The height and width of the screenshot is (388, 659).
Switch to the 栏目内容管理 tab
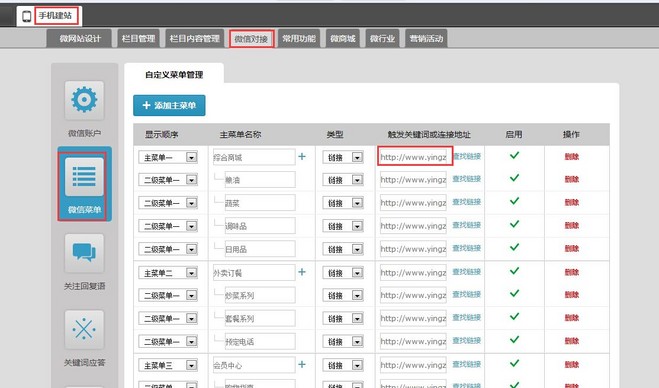click(195, 39)
